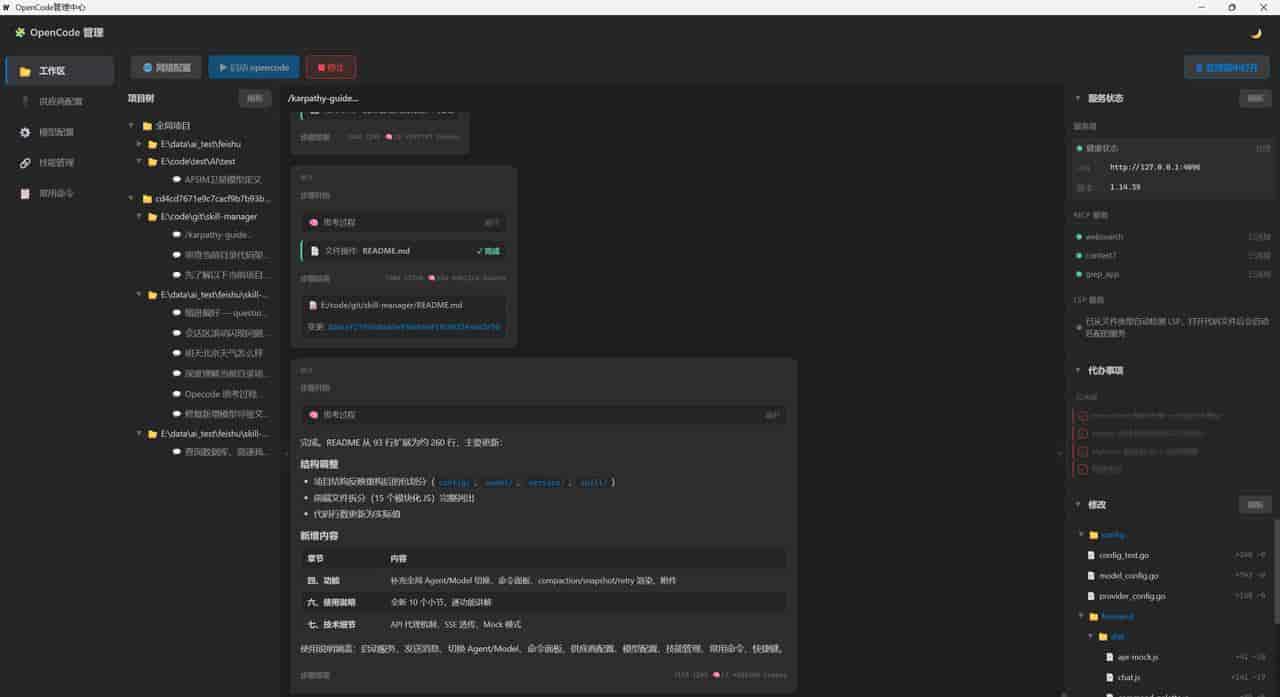The image size is (1280, 697).
Task: Click the refresh button beside 项目树
Action: coord(255,98)
